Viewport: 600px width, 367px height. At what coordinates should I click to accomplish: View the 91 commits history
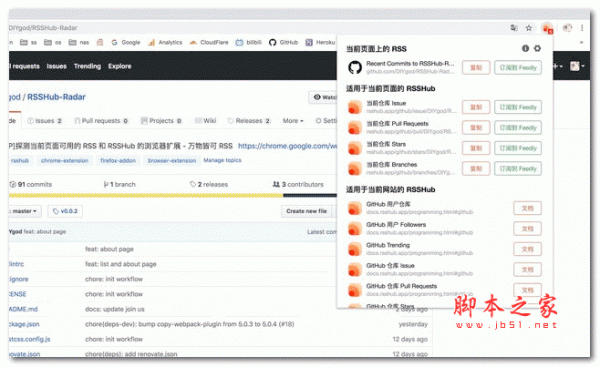31,184
